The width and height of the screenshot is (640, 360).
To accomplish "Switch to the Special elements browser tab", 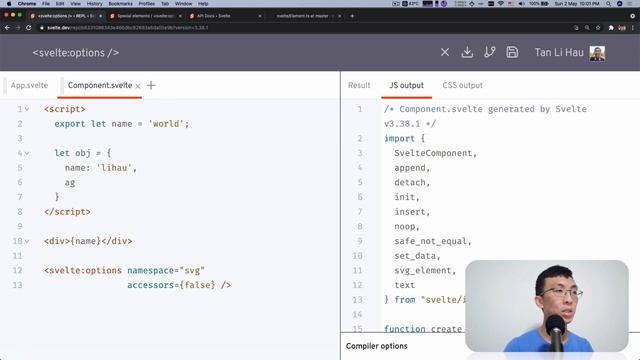I will click(x=145, y=16).
